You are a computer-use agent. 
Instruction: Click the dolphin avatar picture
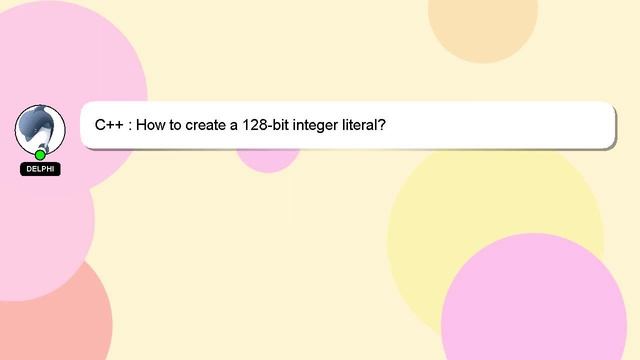click(x=40, y=130)
